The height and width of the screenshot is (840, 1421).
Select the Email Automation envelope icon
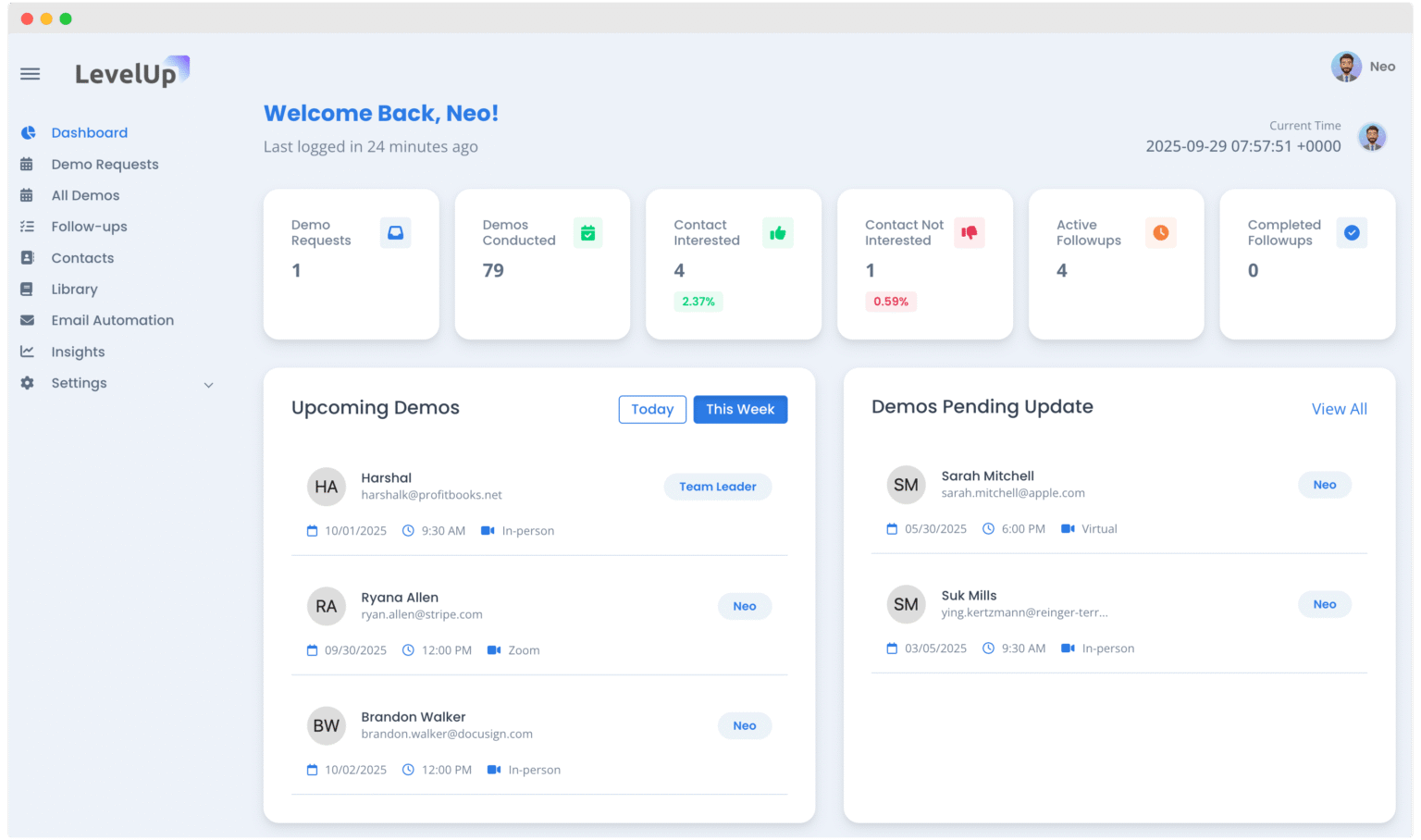[x=27, y=320]
